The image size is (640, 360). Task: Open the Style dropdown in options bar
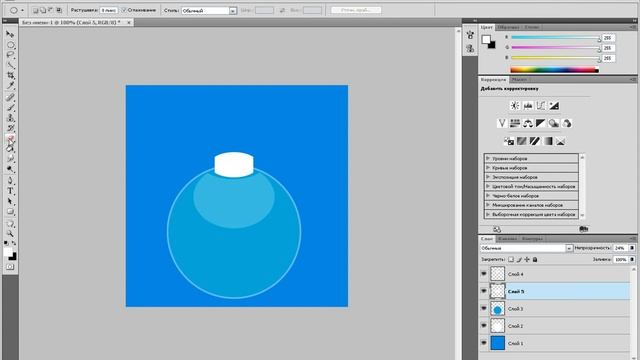point(209,11)
